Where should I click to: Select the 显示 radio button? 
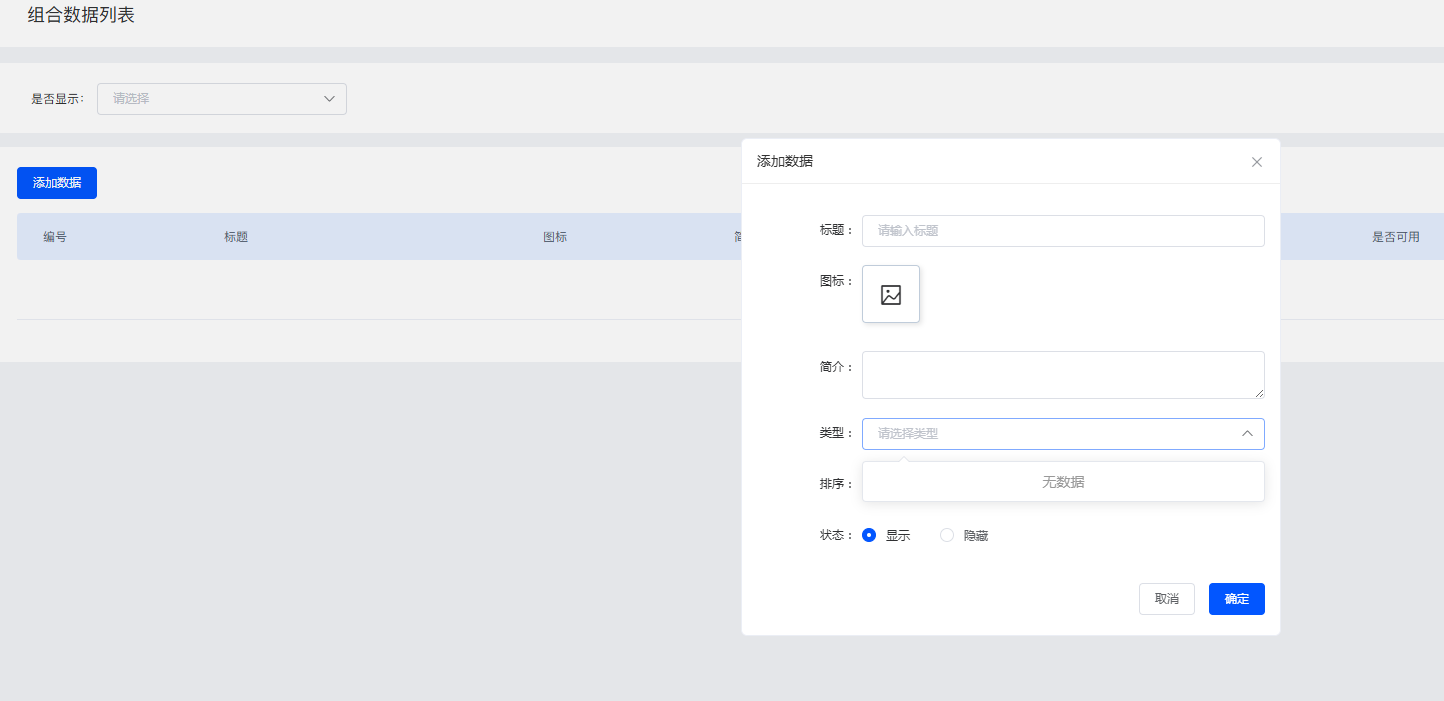(869, 535)
